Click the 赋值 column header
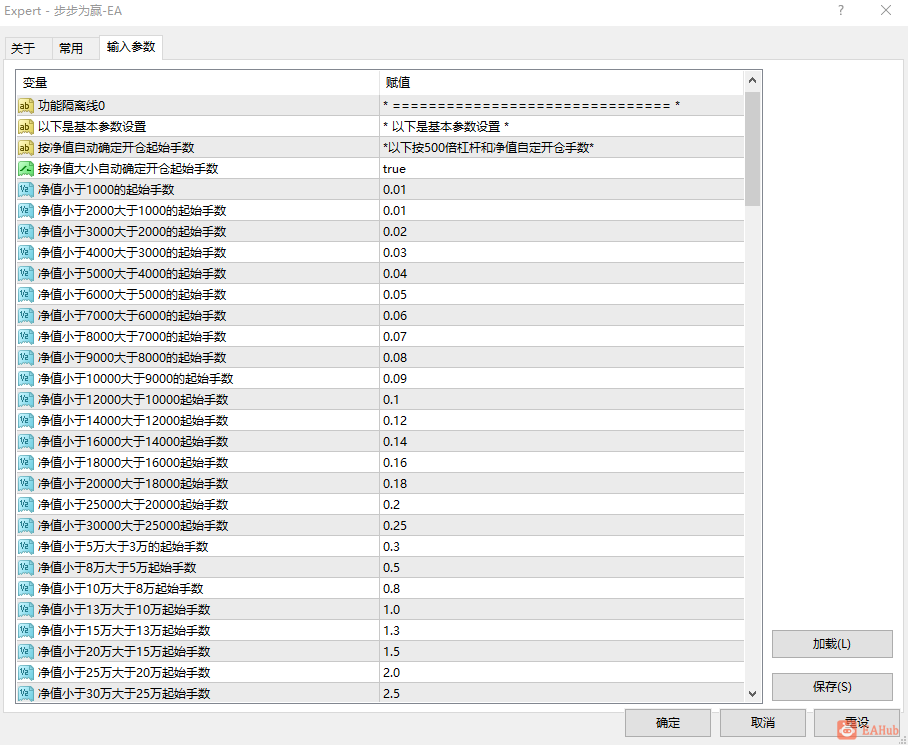 562,83
